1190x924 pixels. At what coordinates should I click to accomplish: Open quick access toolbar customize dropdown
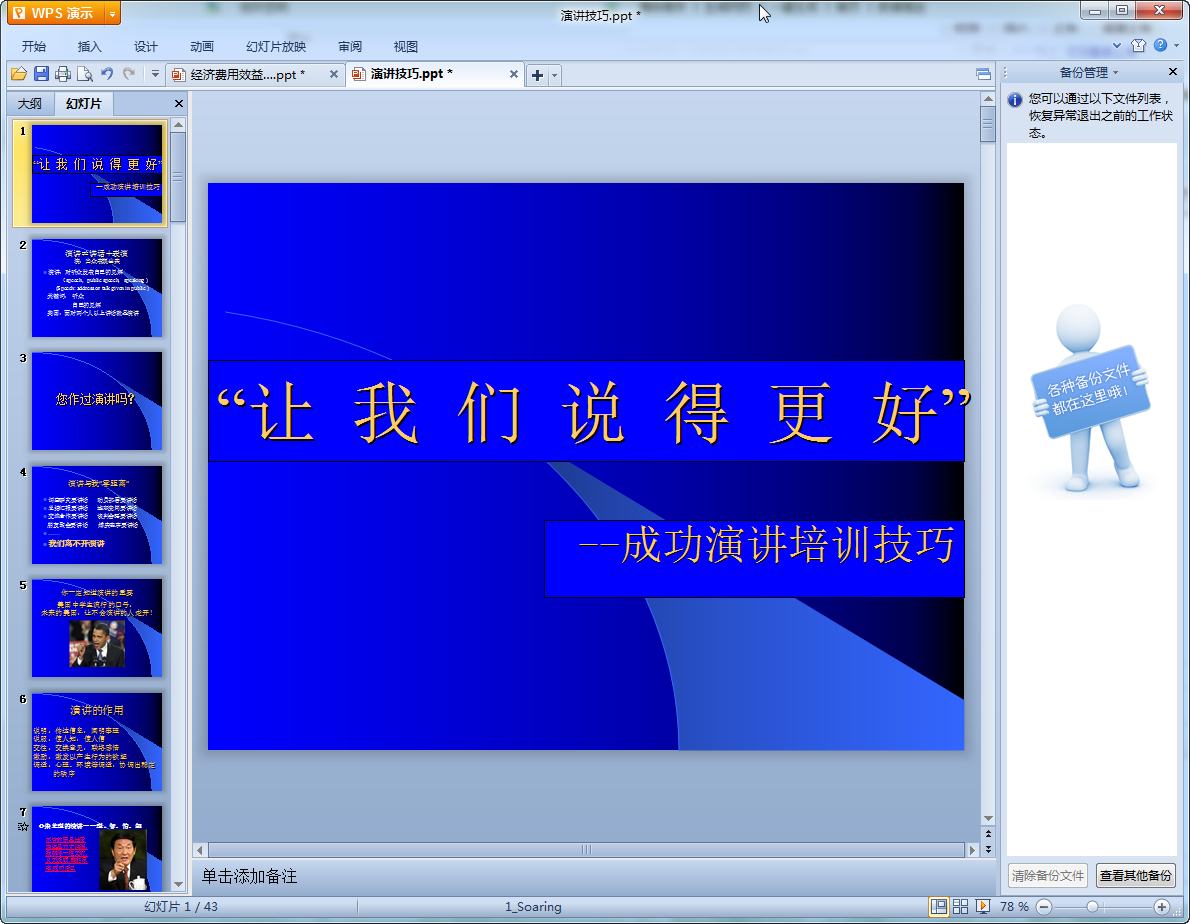(x=155, y=74)
